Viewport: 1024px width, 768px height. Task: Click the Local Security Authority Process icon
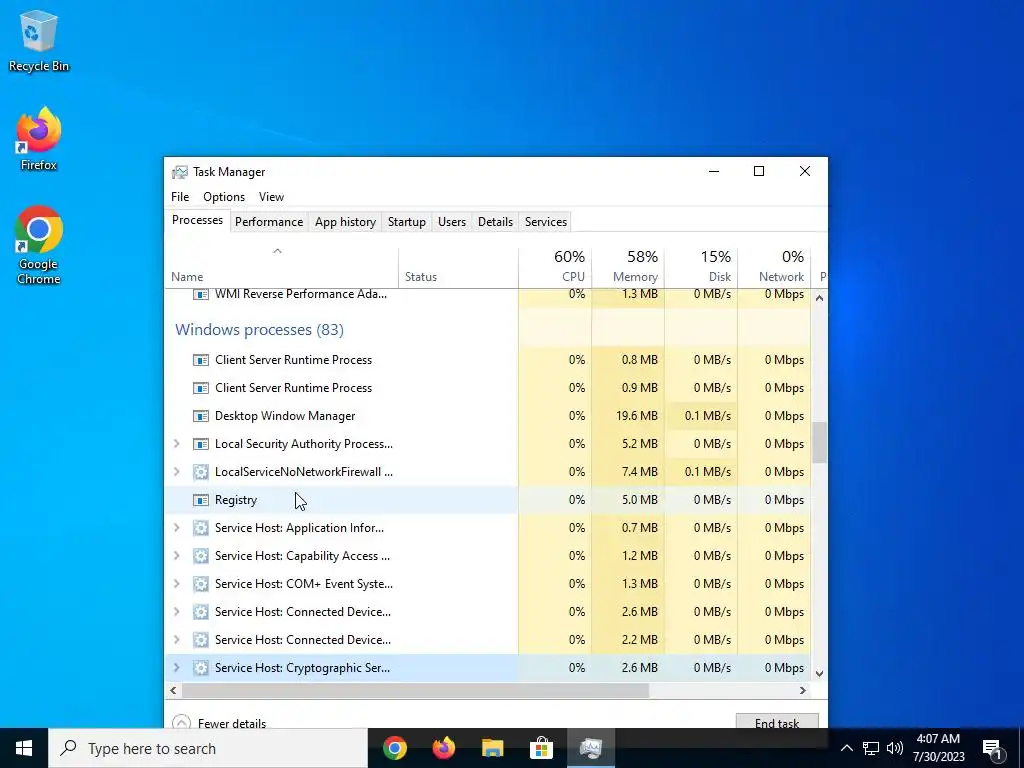[200, 444]
